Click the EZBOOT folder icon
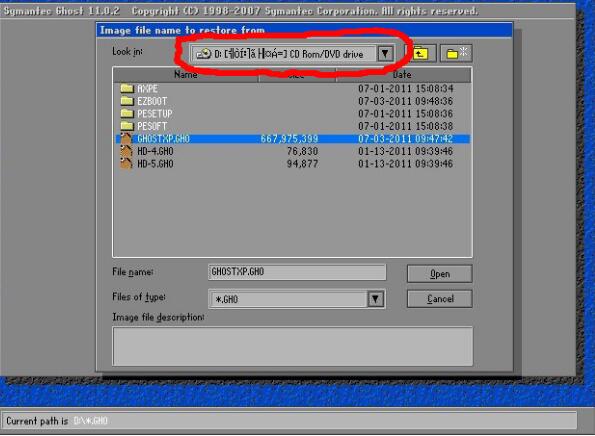The image size is (595, 436). (x=127, y=101)
